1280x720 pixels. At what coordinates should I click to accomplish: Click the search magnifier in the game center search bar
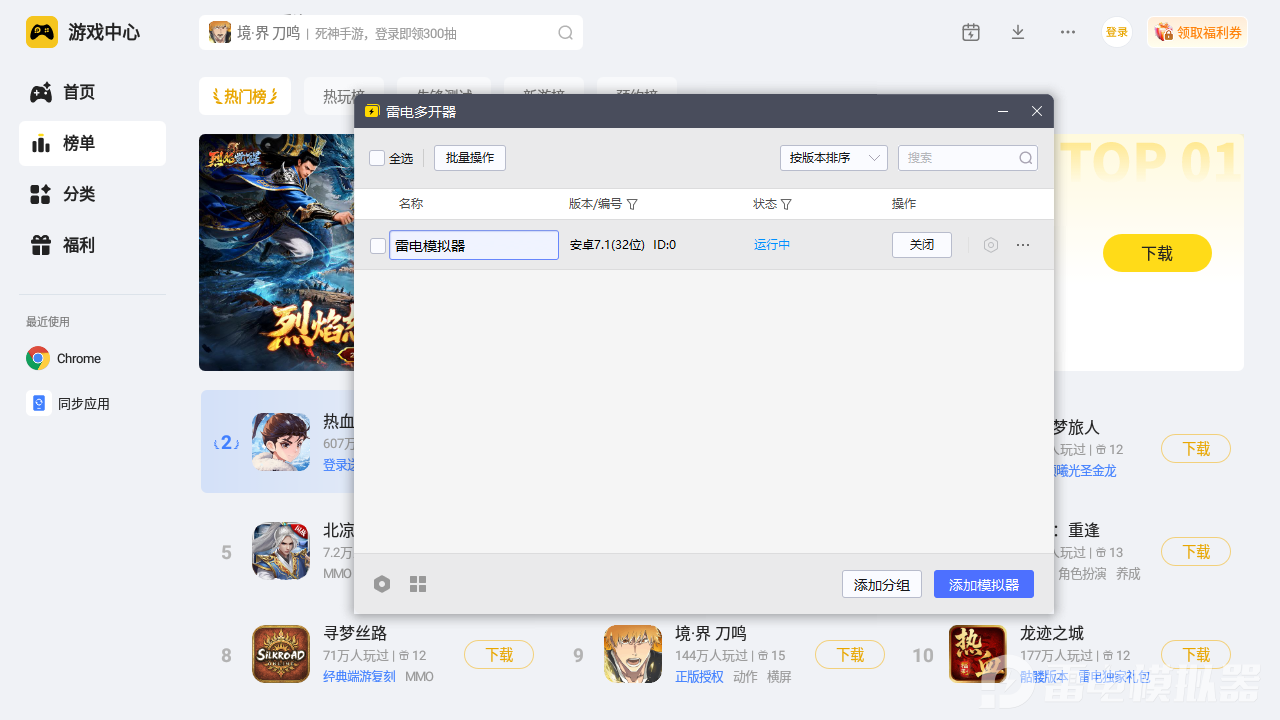point(565,33)
